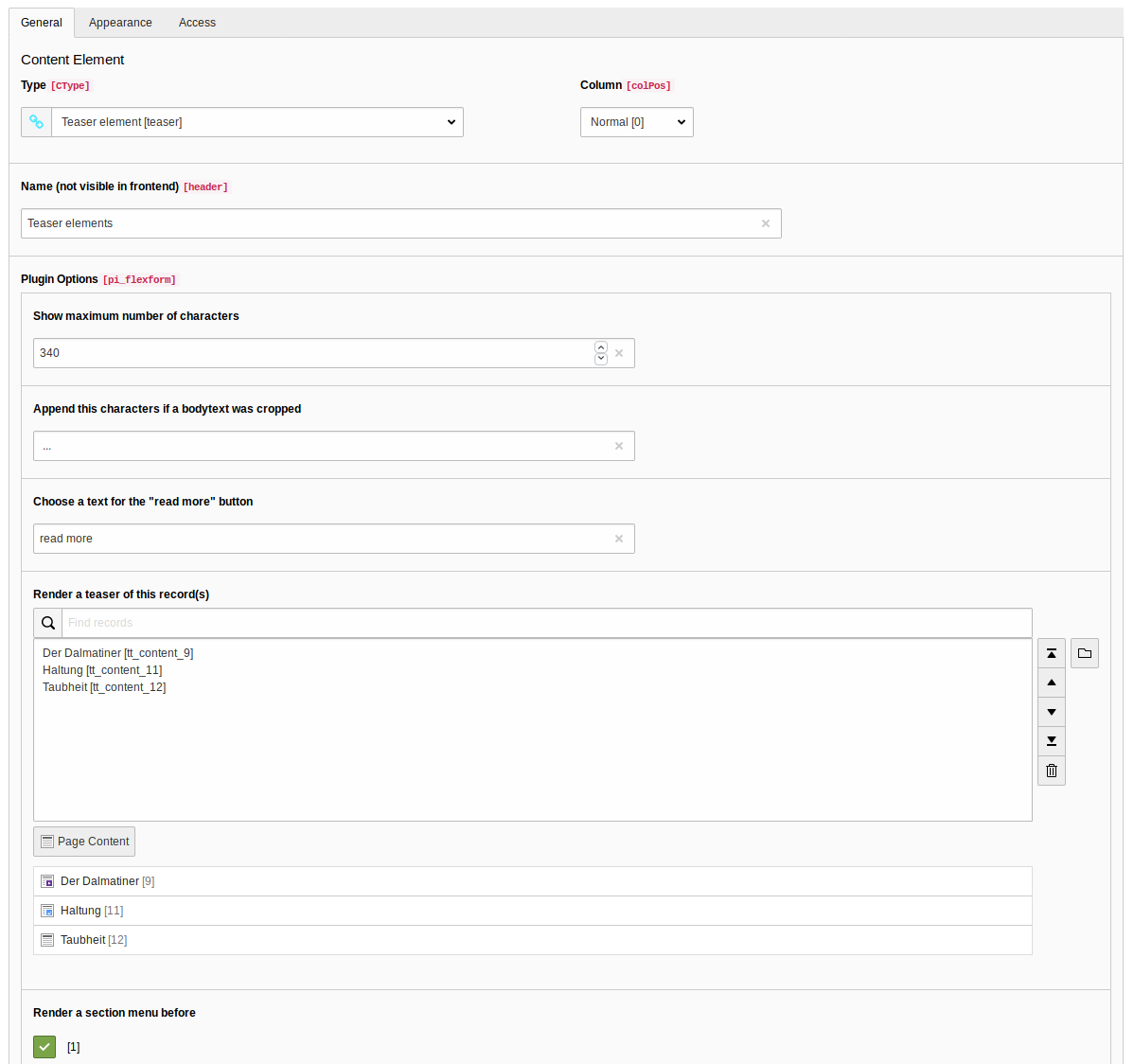Screen dimensions: 1134x1064
Task: Browse for records with folder icon
Action: tap(1085, 653)
